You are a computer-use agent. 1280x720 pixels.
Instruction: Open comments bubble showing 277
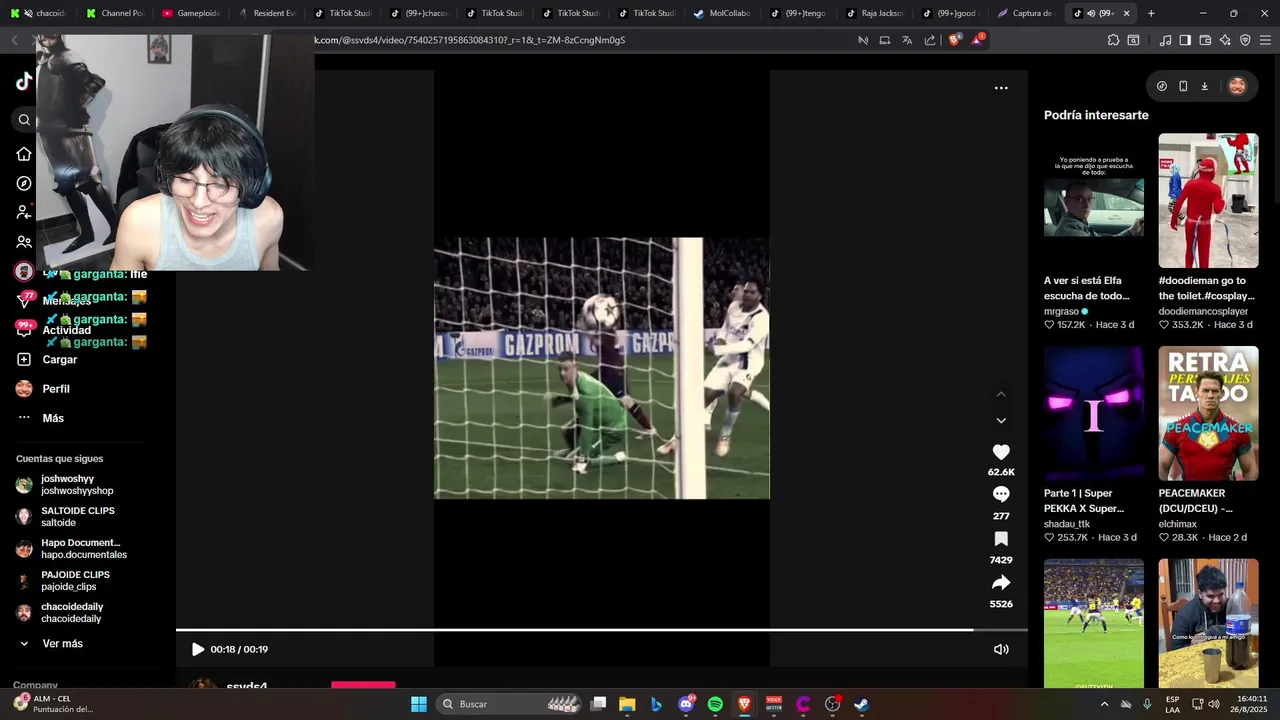click(1001, 494)
